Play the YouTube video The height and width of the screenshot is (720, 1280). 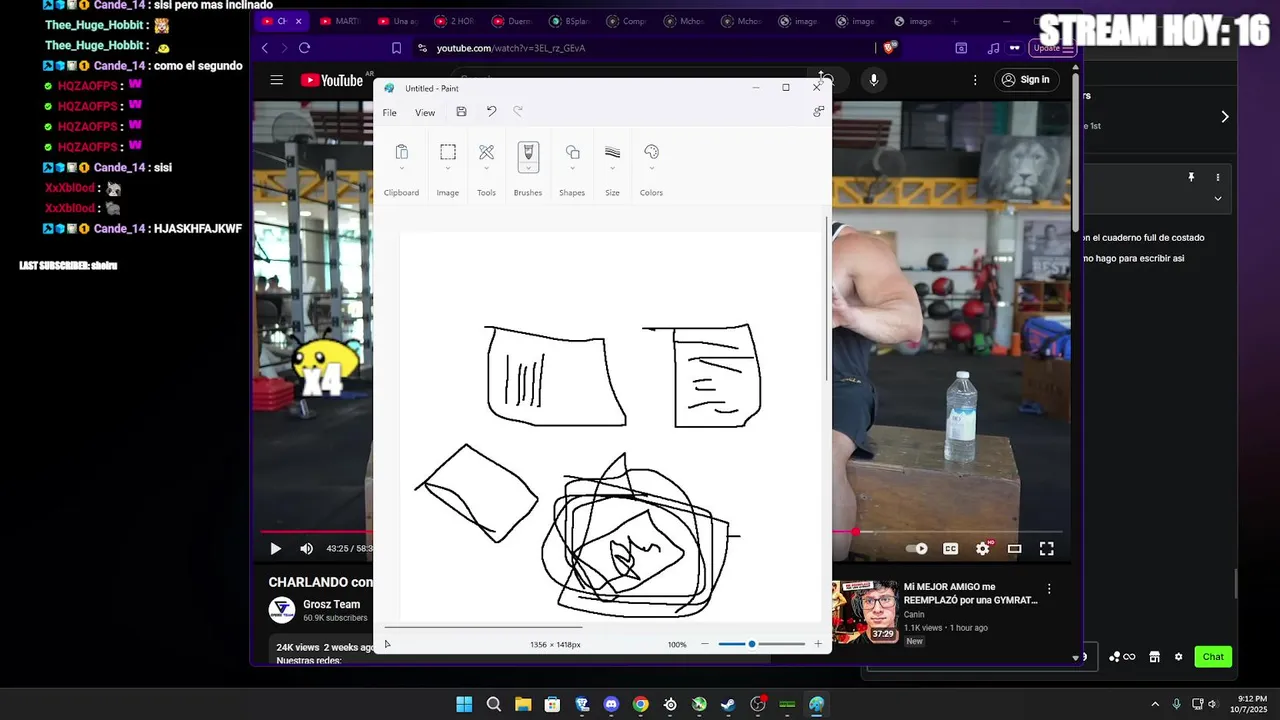click(276, 548)
